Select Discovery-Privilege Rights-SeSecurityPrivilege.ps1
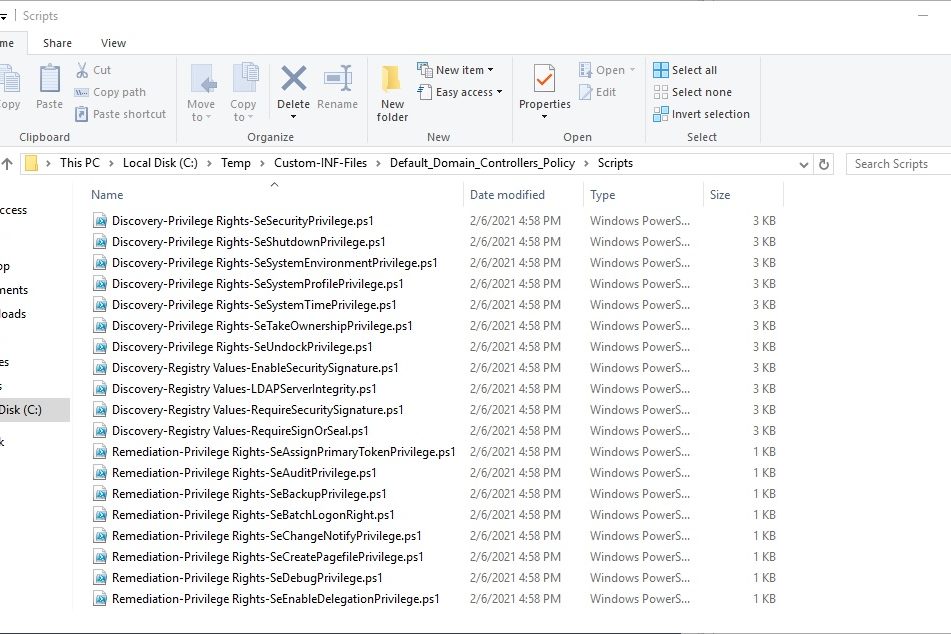The image size is (951, 634). pos(243,221)
